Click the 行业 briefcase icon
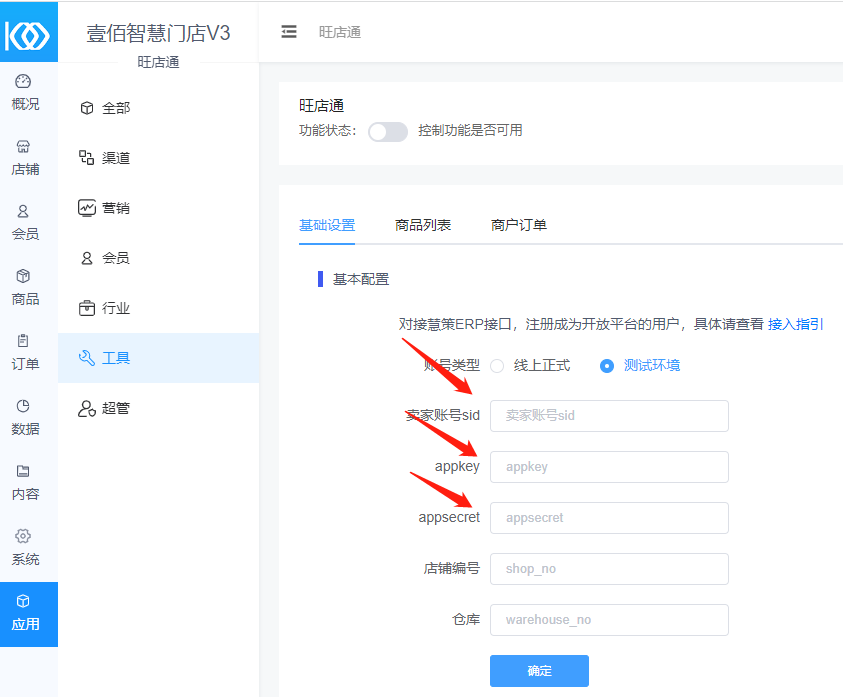 87,308
